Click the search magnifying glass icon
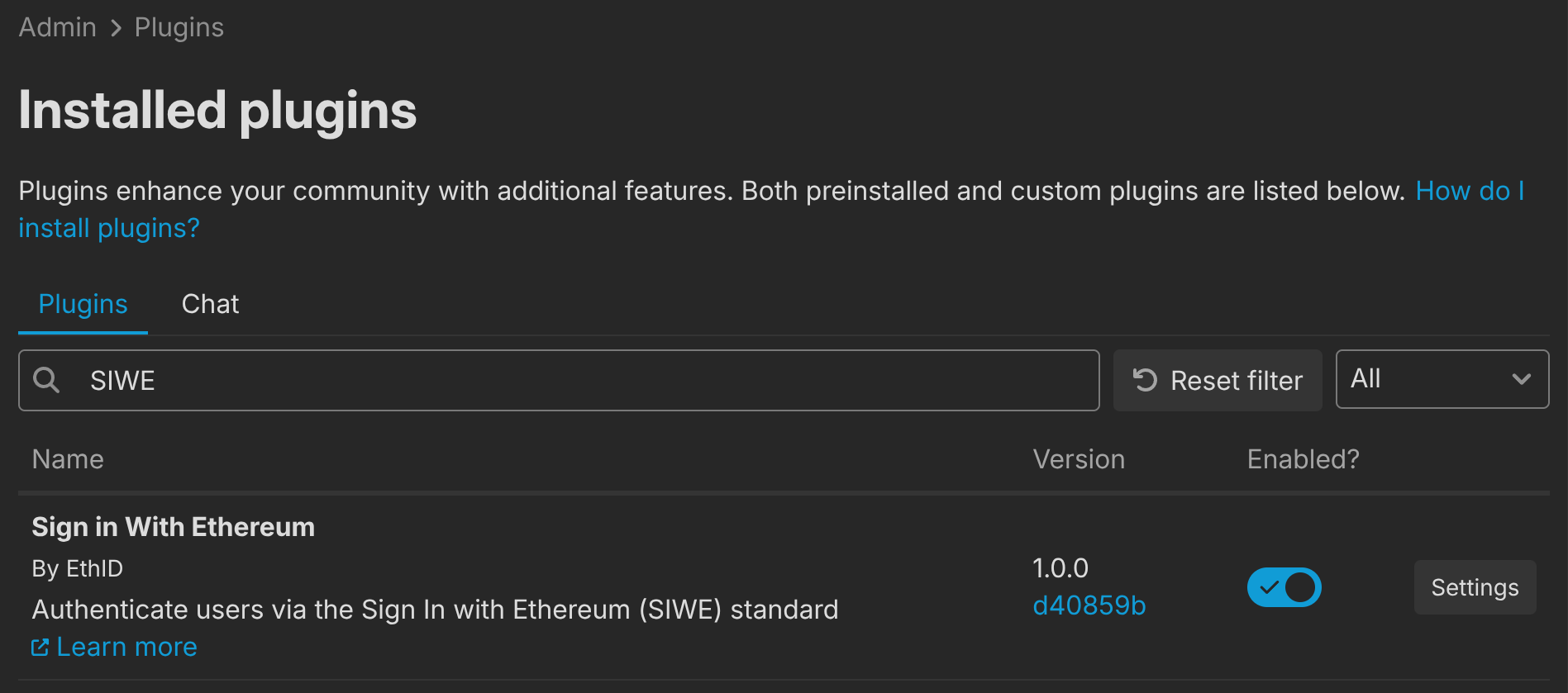 point(46,380)
